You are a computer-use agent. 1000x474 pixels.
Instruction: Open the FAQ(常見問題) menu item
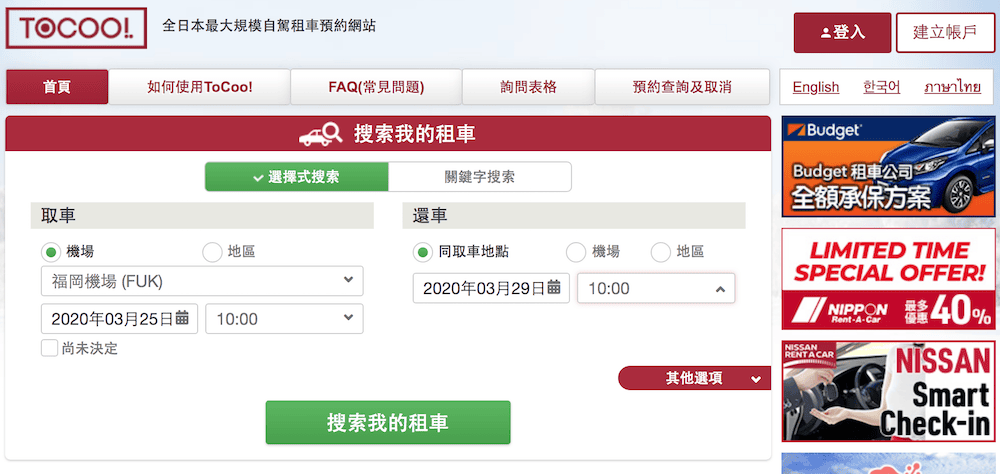pos(376,87)
